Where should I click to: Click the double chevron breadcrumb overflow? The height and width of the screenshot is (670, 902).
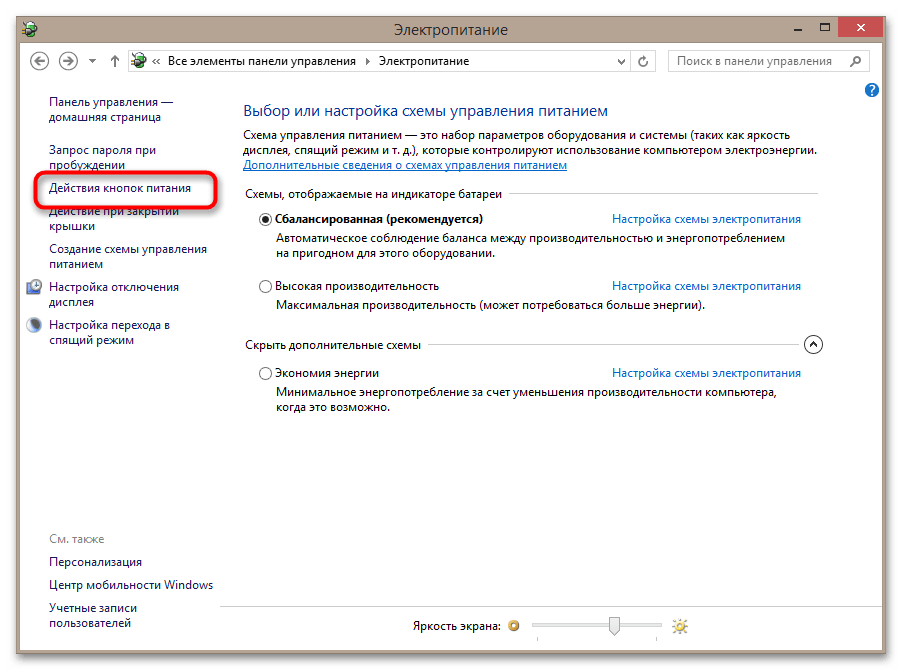pyautogui.click(x=156, y=61)
